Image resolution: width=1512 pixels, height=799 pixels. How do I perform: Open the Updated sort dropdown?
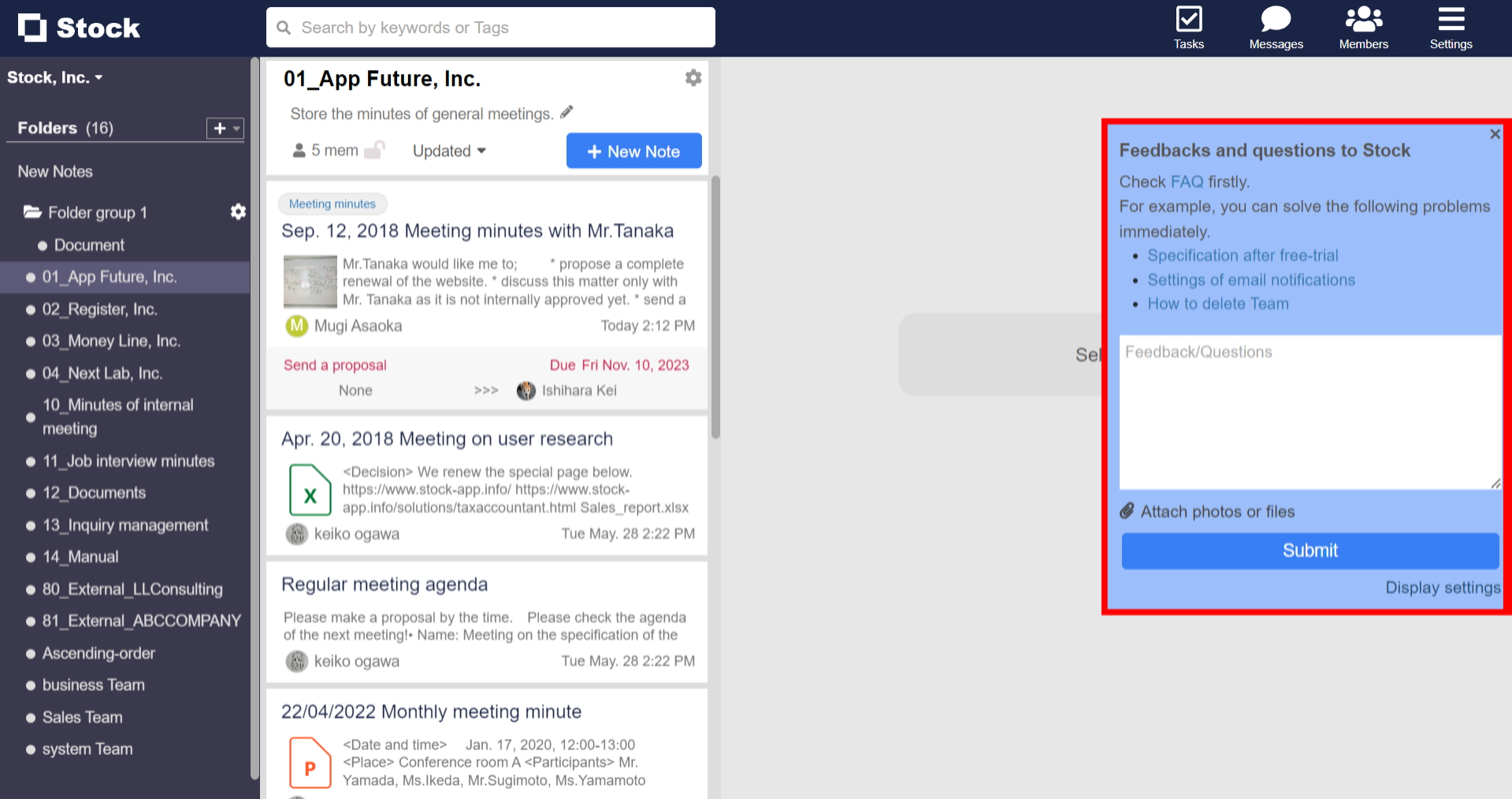(x=448, y=151)
